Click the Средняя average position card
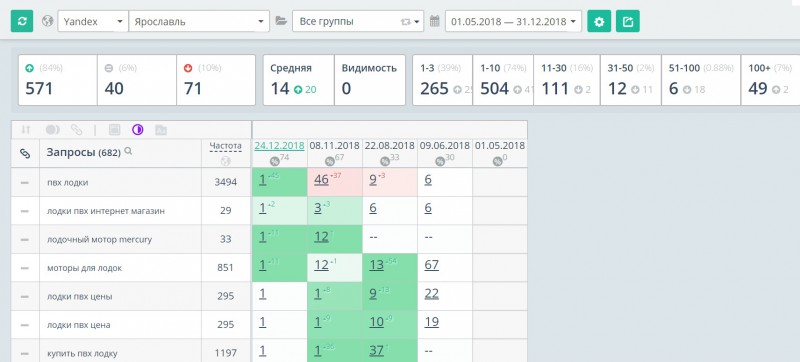The height and width of the screenshot is (362, 800). (299, 80)
